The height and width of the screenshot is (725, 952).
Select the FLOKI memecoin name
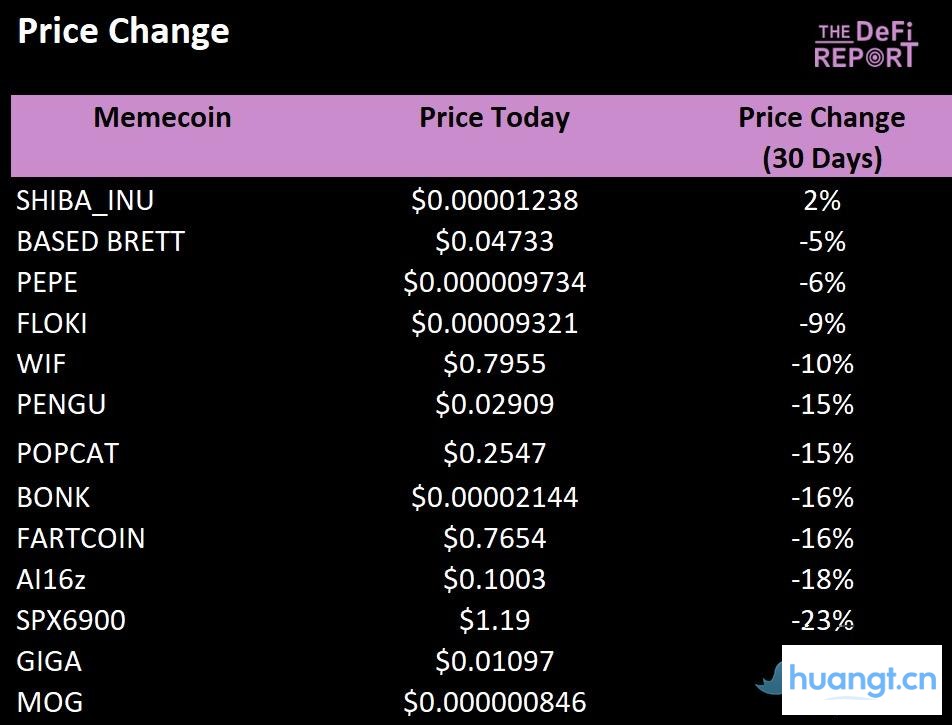point(52,324)
